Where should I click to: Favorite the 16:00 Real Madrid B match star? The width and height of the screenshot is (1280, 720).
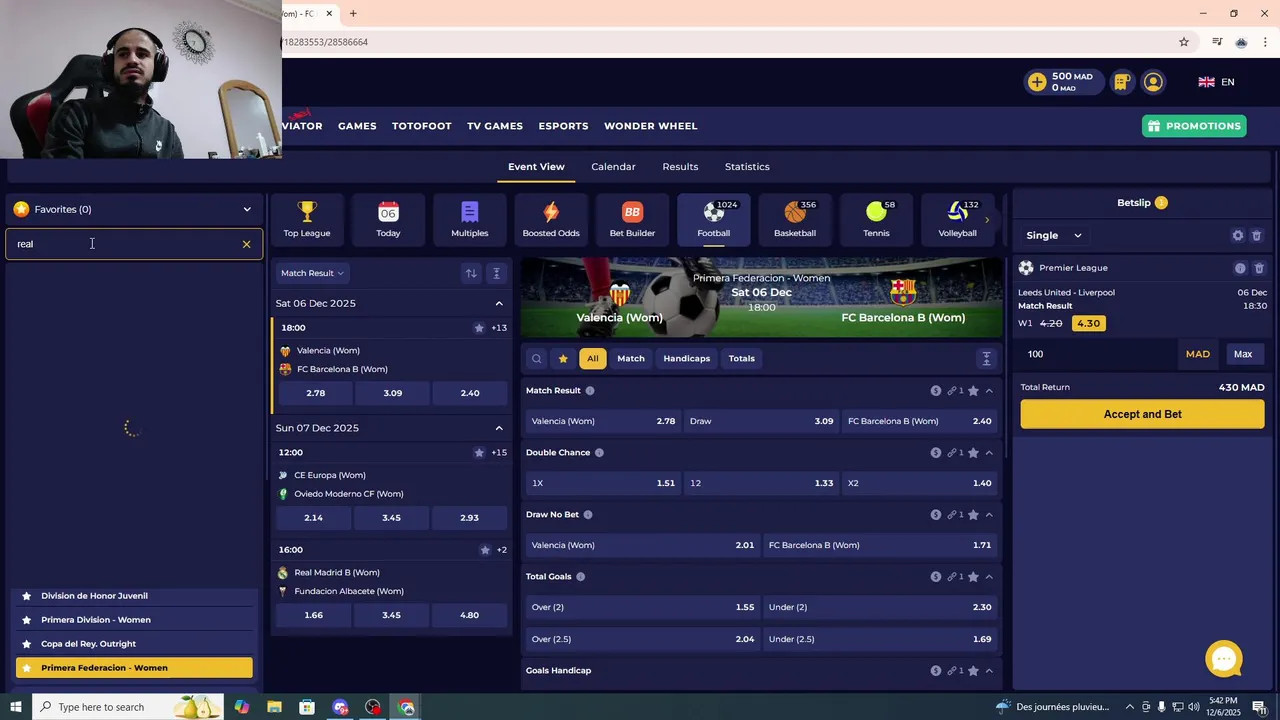click(x=485, y=550)
